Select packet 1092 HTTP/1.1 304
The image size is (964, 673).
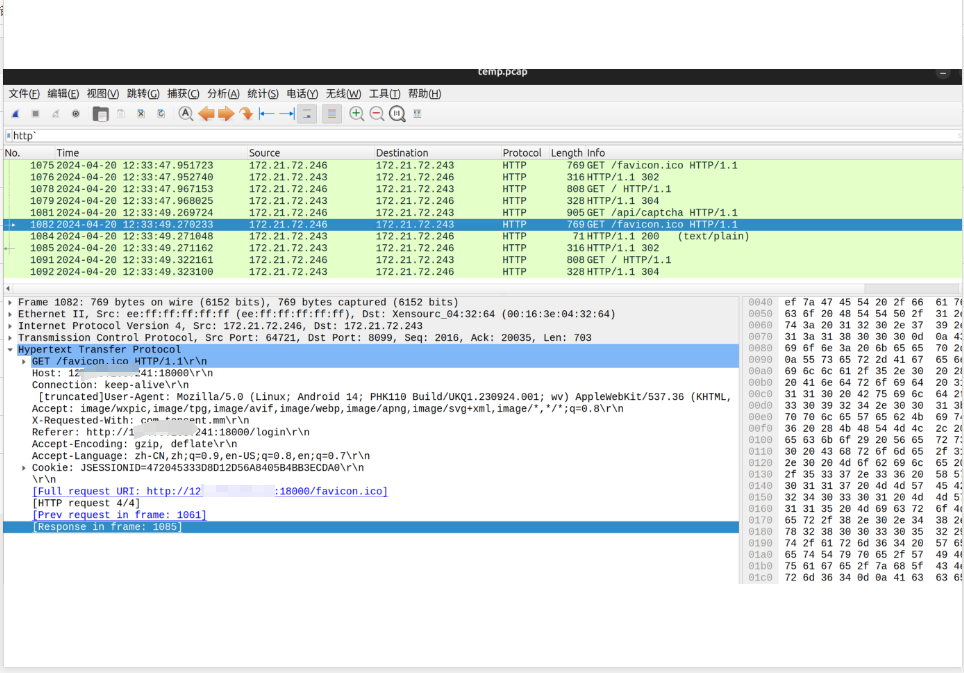[483, 272]
